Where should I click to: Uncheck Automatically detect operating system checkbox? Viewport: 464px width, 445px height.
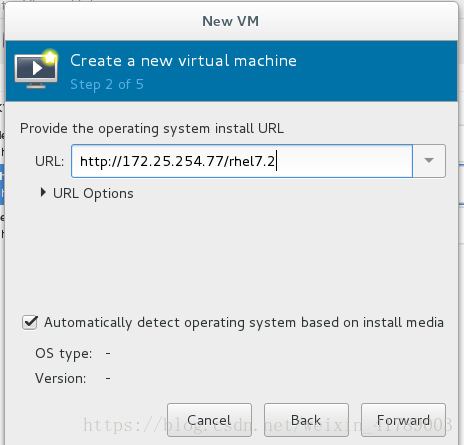tap(30, 322)
